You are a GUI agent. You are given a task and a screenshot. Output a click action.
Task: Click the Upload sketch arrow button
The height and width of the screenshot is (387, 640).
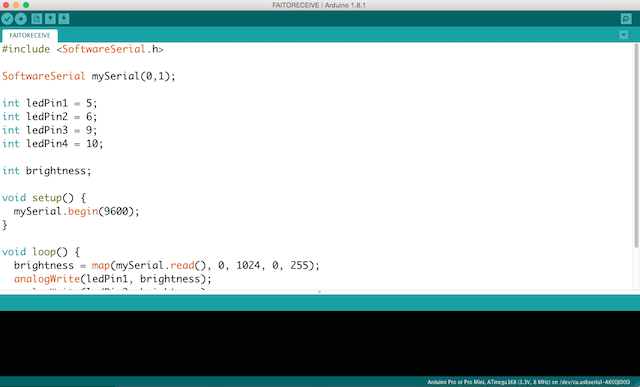pos(21,19)
